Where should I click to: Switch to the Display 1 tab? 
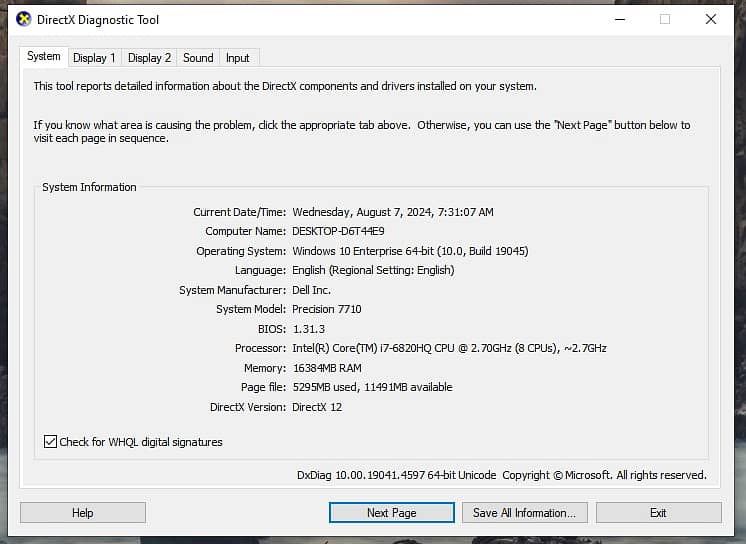tap(94, 58)
